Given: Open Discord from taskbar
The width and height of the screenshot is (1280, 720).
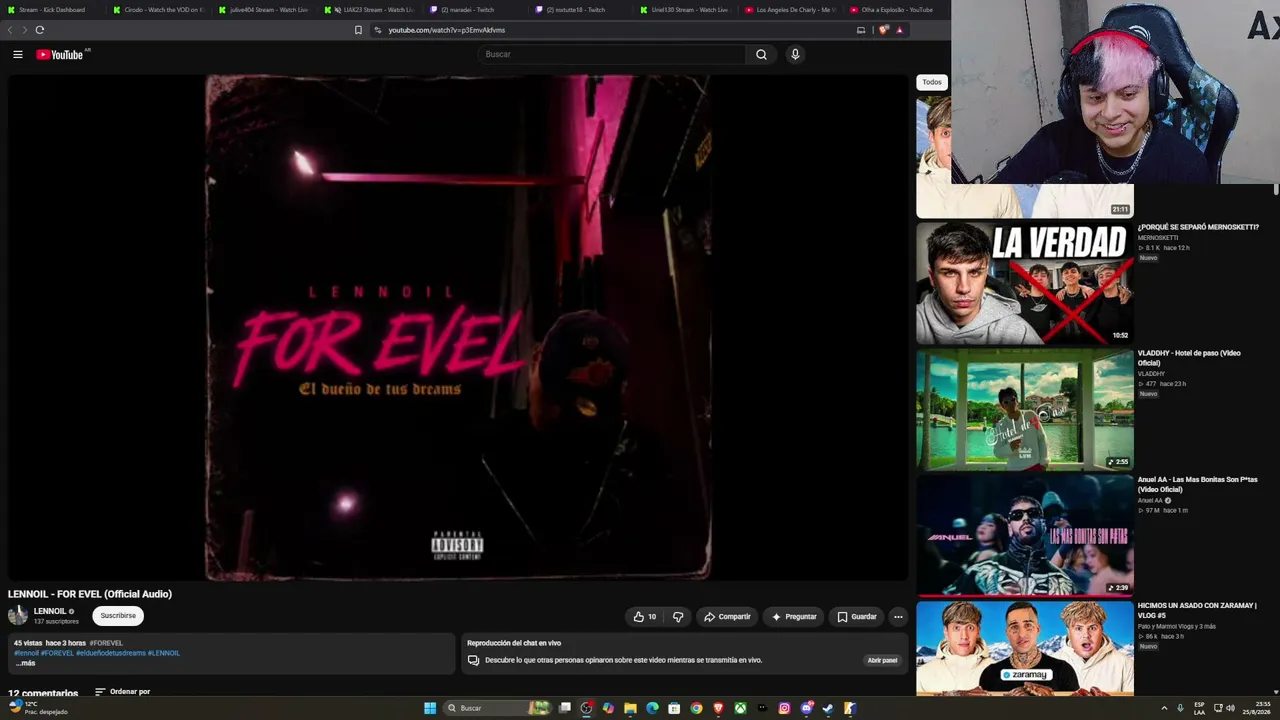Looking at the screenshot, I should click(x=806, y=708).
